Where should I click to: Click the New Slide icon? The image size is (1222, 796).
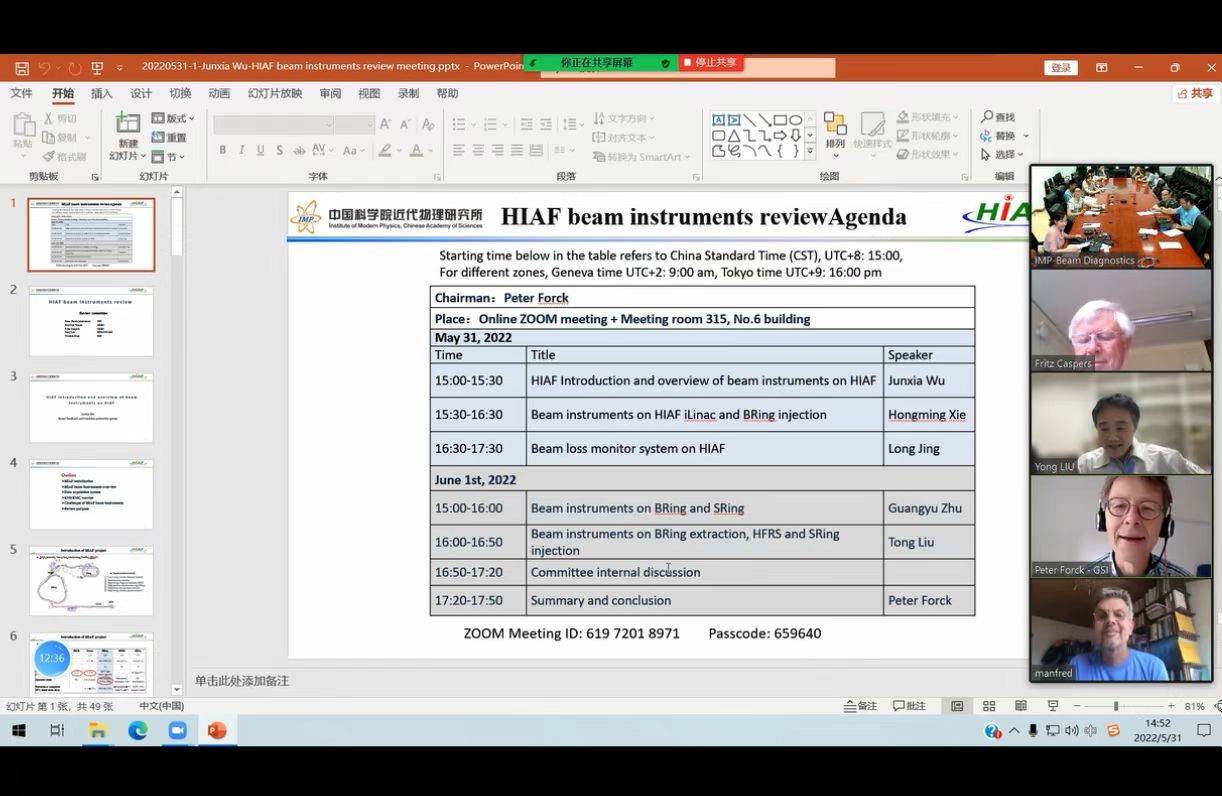tap(128, 124)
